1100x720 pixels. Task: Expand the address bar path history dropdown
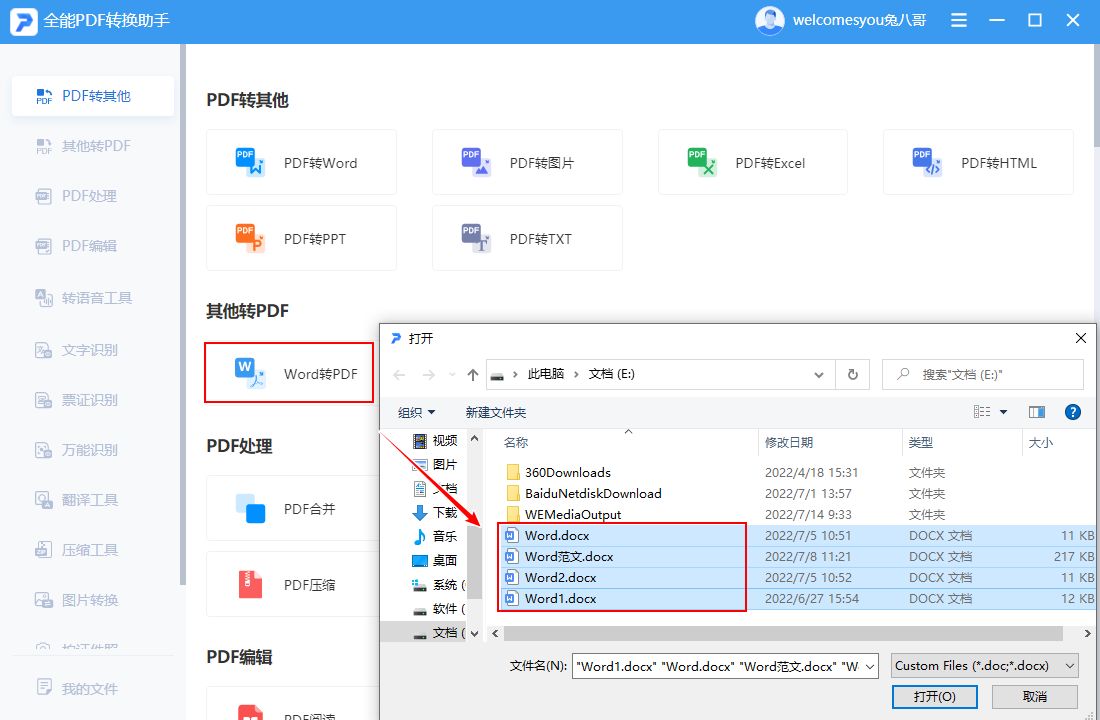(819, 374)
